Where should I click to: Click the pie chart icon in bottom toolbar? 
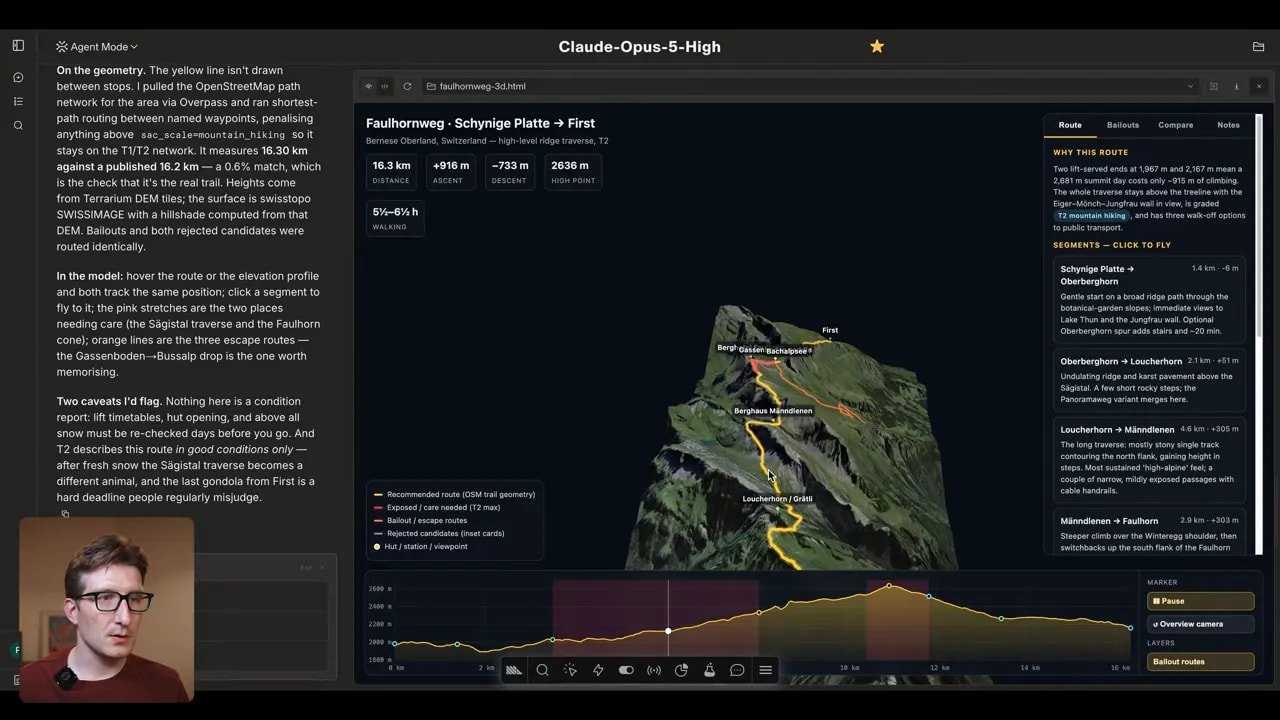coord(682,670)
